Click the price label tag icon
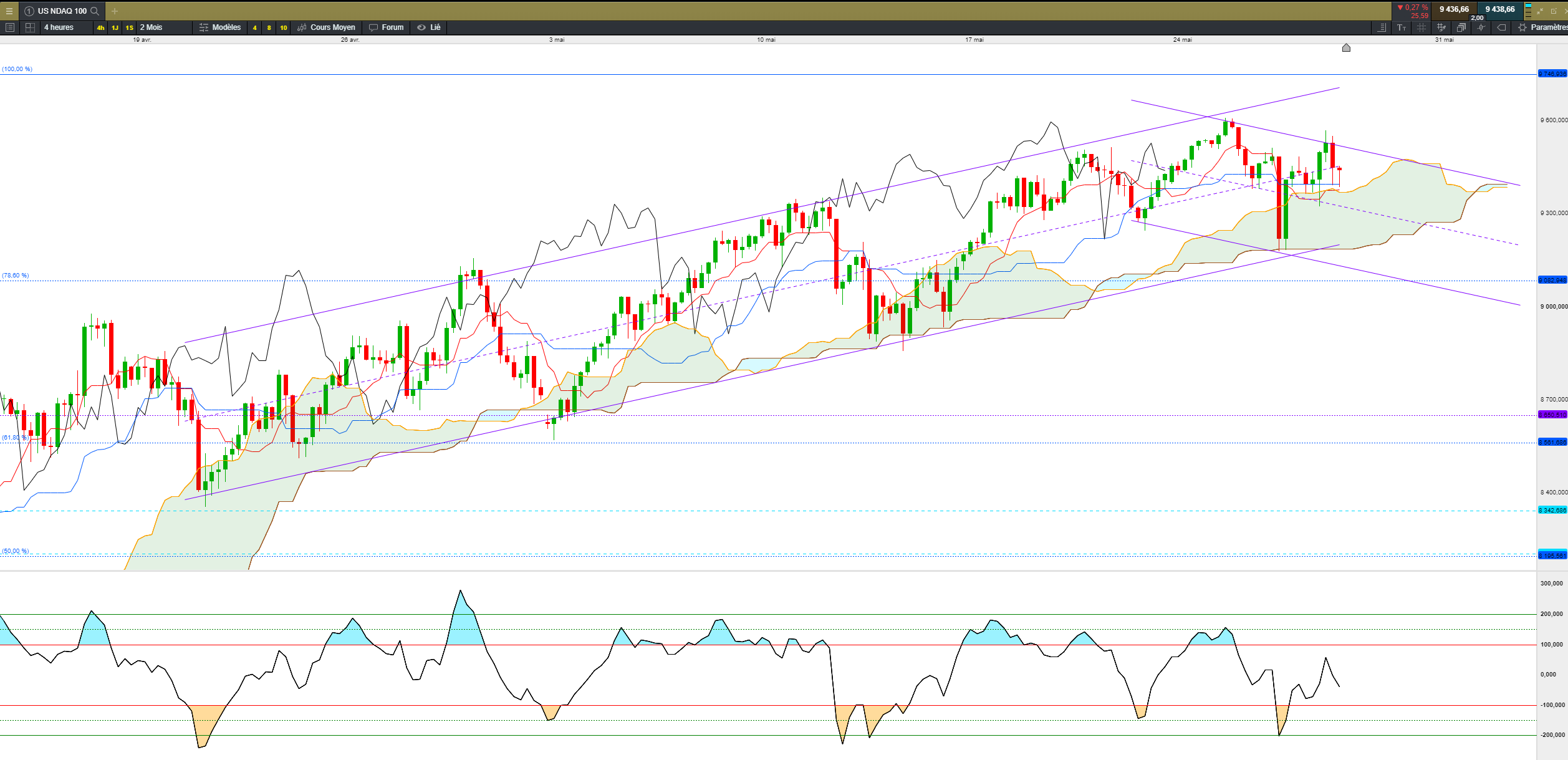The height and width of the screenshot is (760, 1568). click(x=1501, y=27)
